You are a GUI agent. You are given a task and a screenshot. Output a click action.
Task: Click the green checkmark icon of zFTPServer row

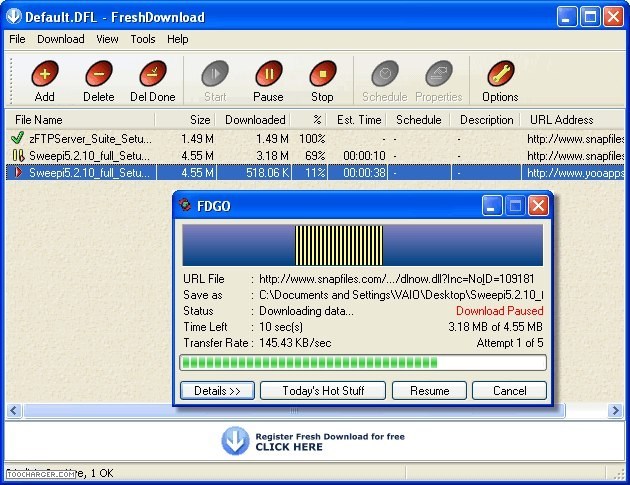click(x=17, y=138)
